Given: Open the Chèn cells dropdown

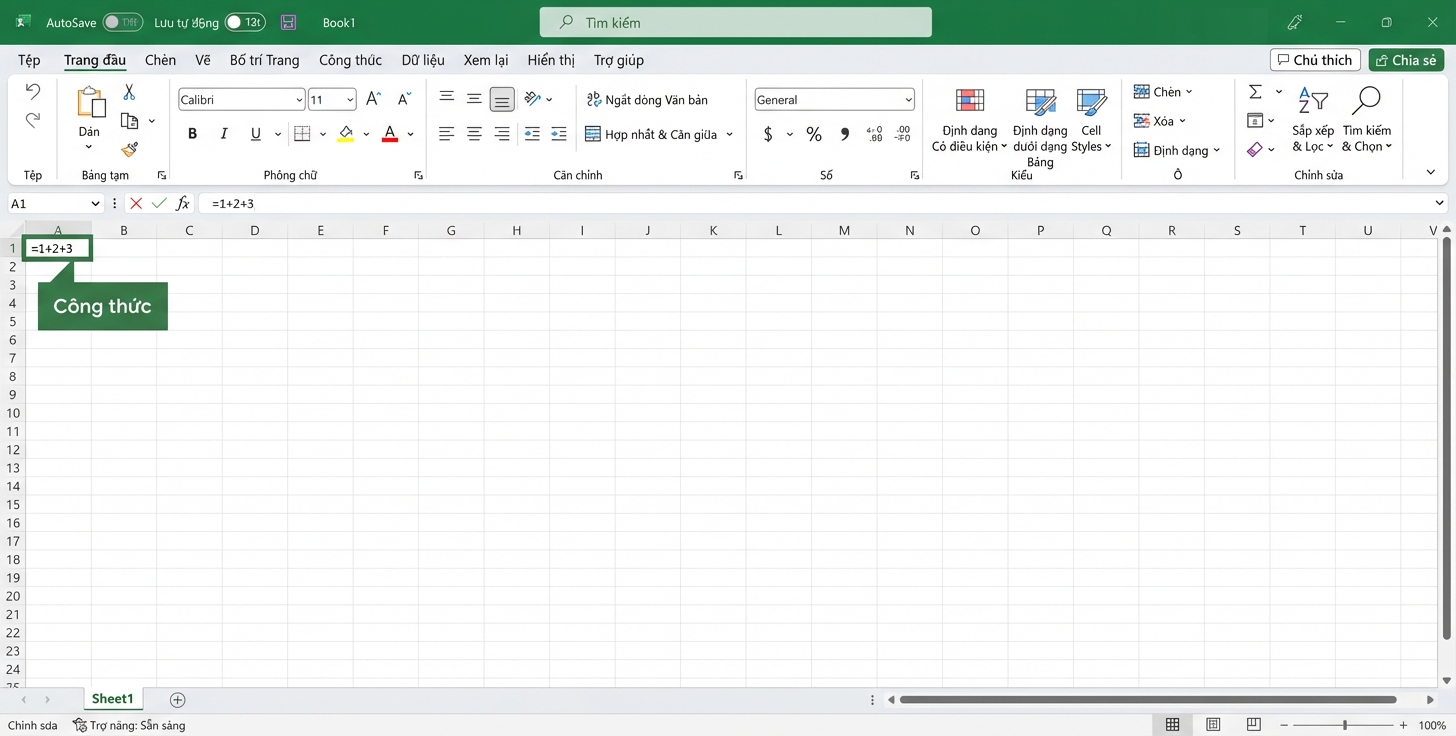Looking at the screenshot, I should 1163,92.
